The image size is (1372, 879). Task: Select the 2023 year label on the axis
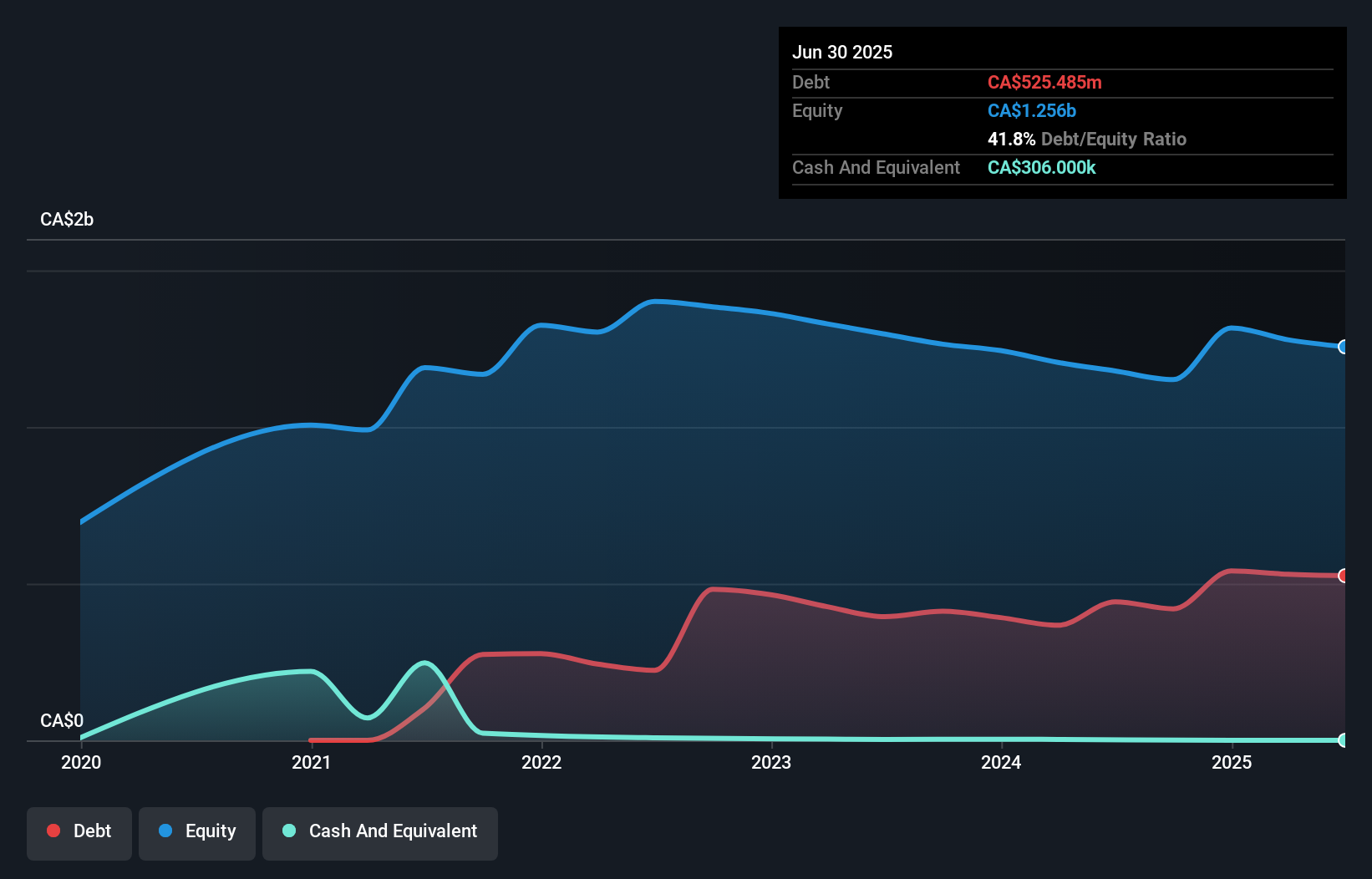coord(772,762)
